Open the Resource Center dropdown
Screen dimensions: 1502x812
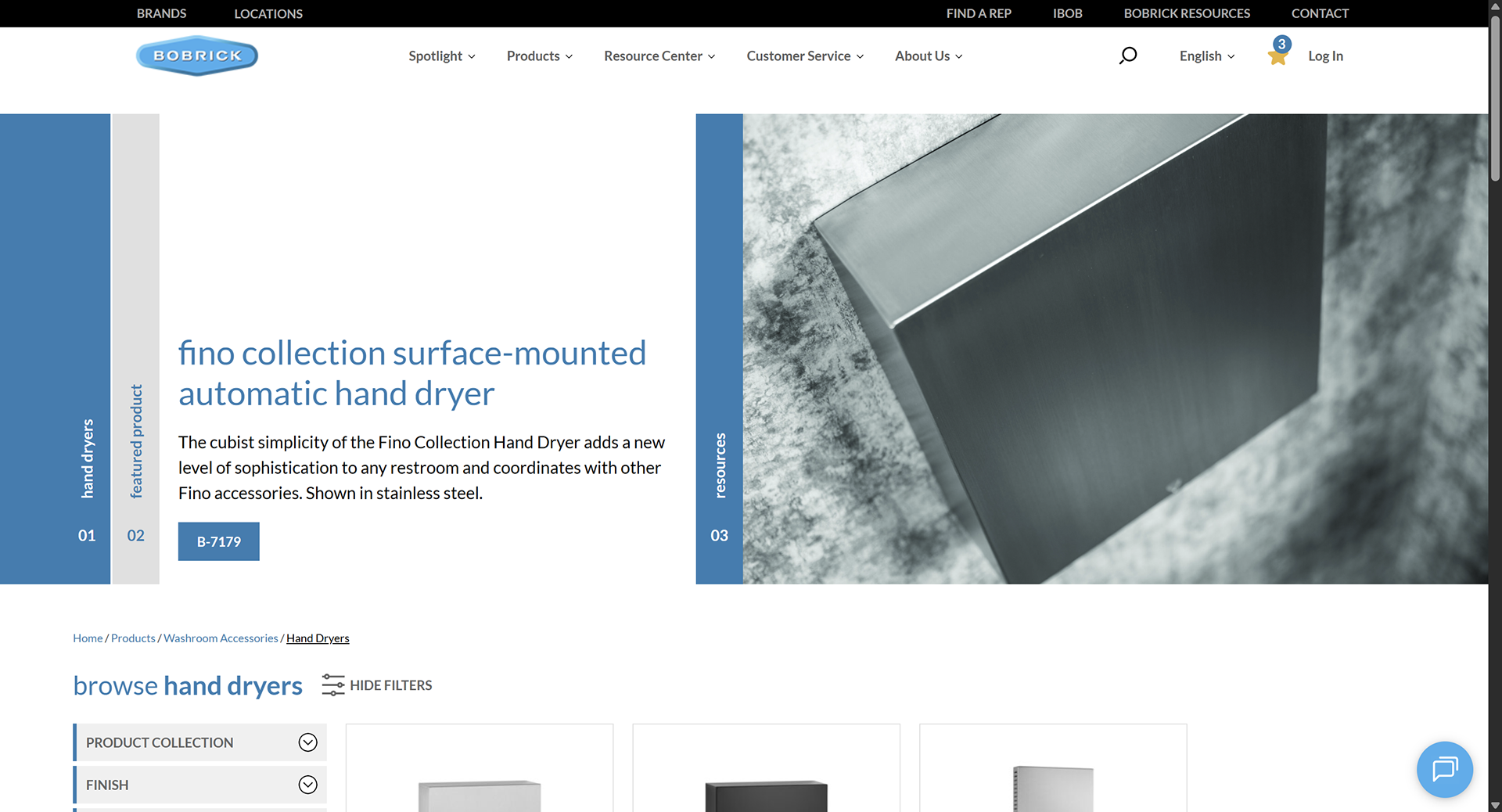click(659, 56)
